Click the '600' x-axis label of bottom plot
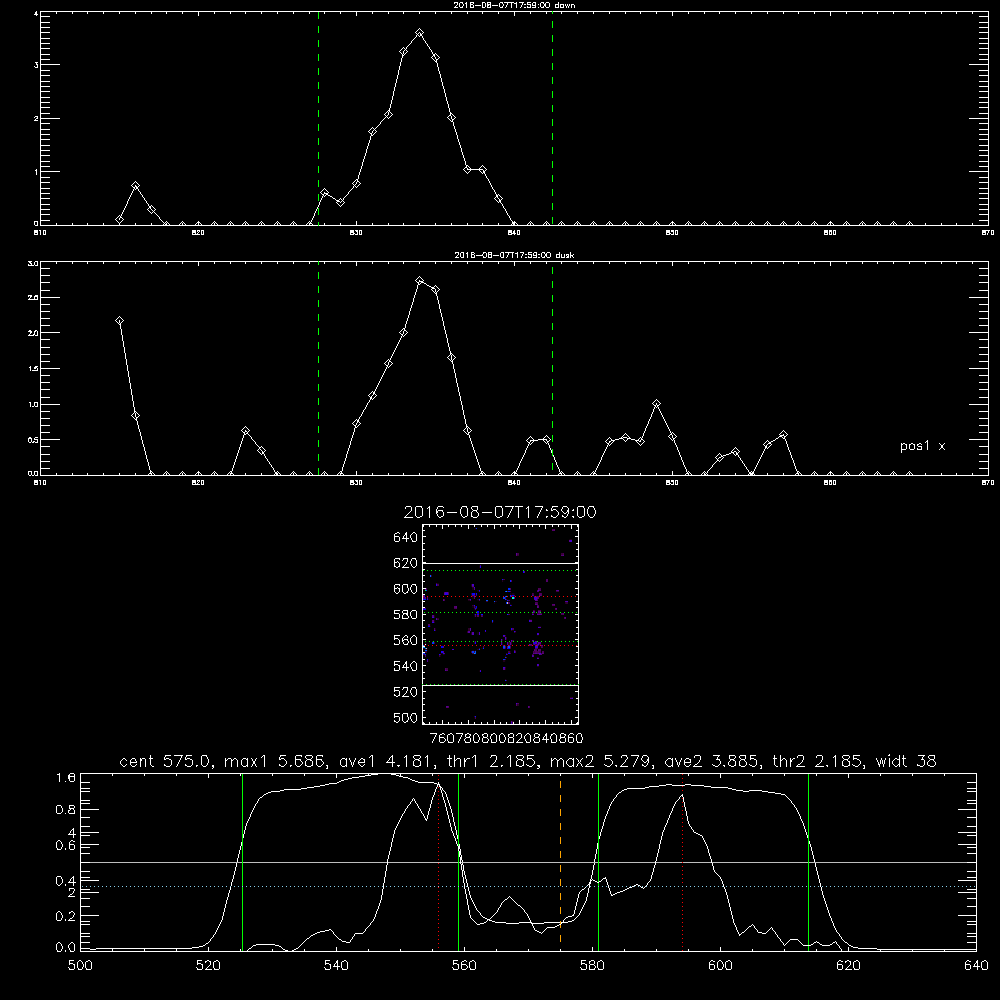 tap(720, 966)
